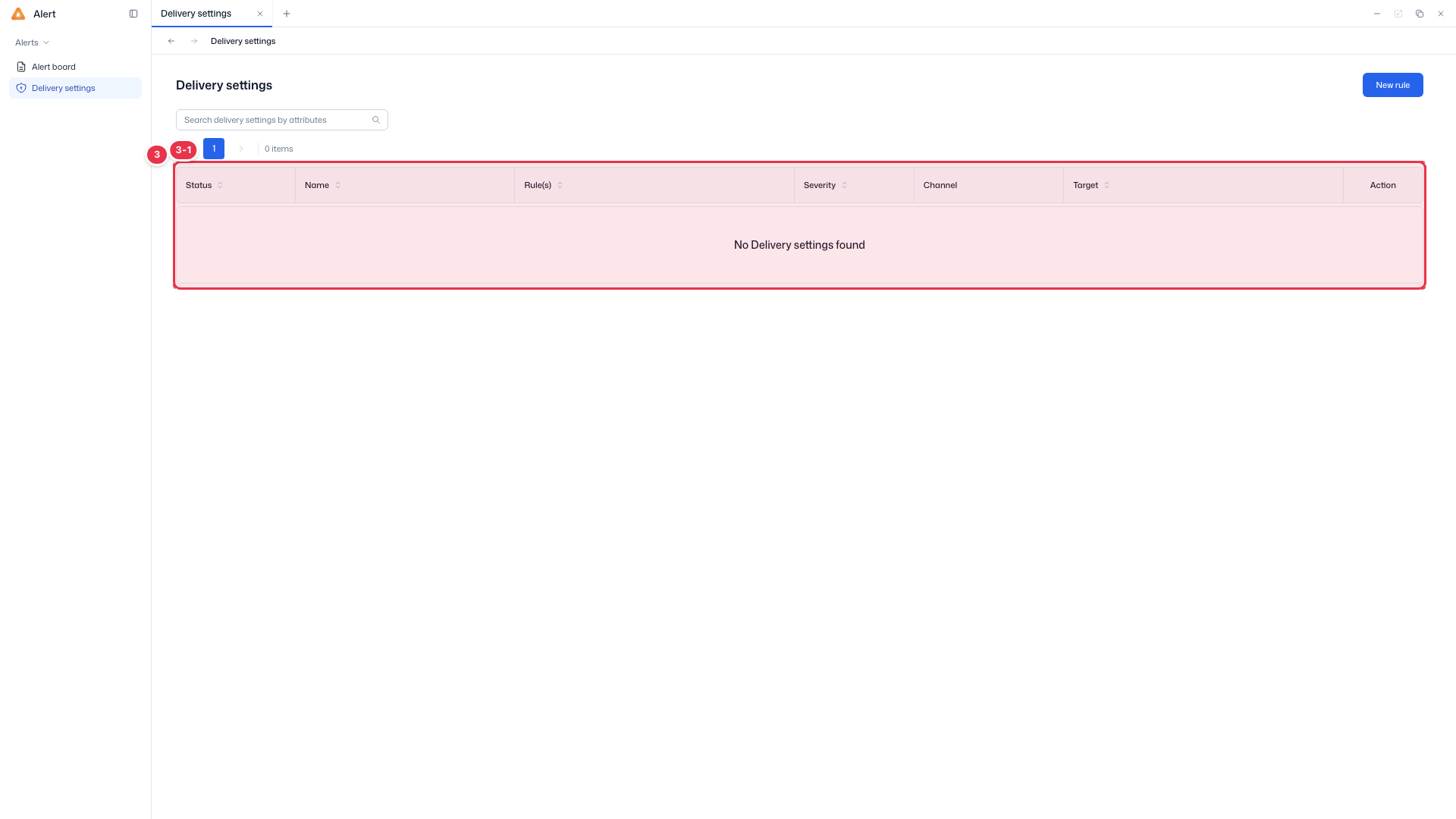Go back with the left arrow
This screenshot has height=819, width=1456.
(171, 41)
